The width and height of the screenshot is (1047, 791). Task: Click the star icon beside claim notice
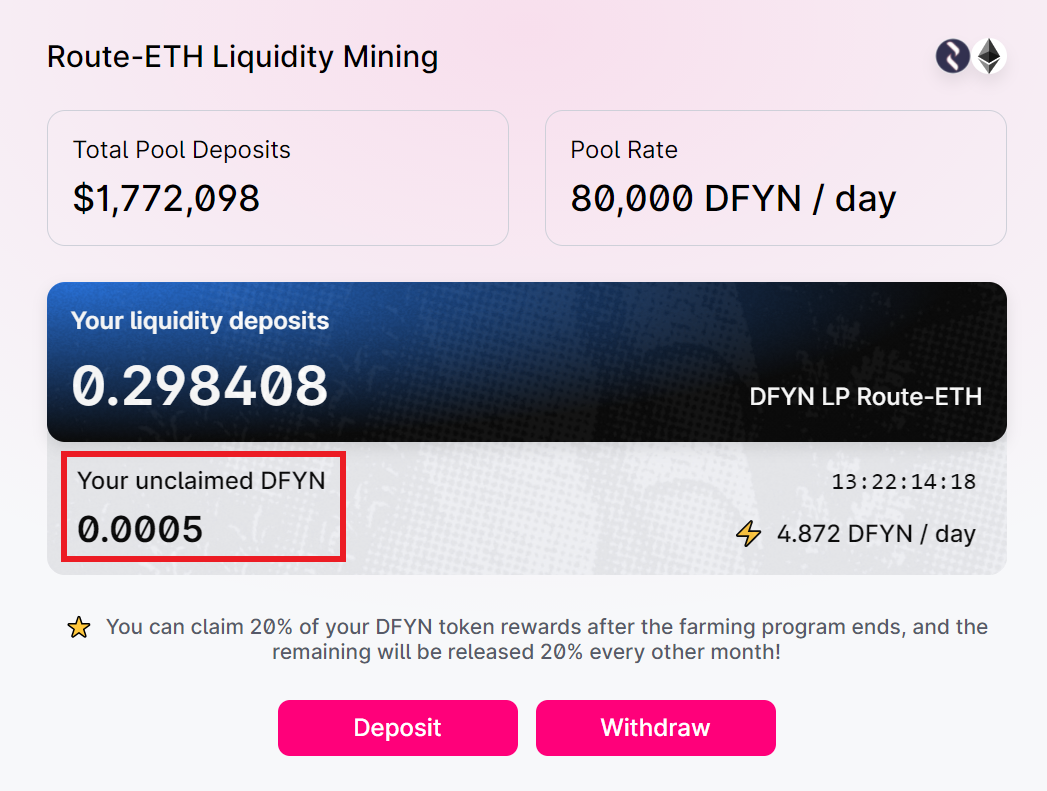tap(78, 628)
